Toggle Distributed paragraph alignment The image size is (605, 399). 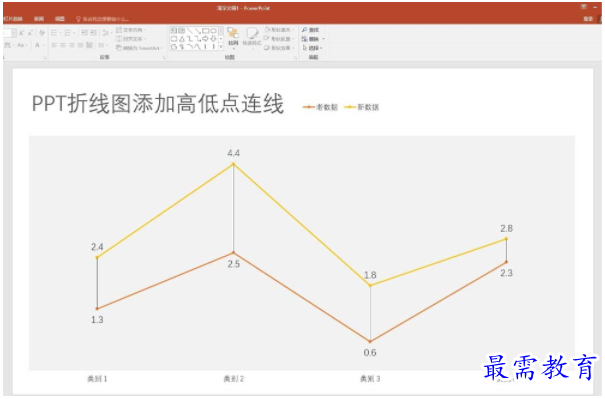[x=89, y=45]
